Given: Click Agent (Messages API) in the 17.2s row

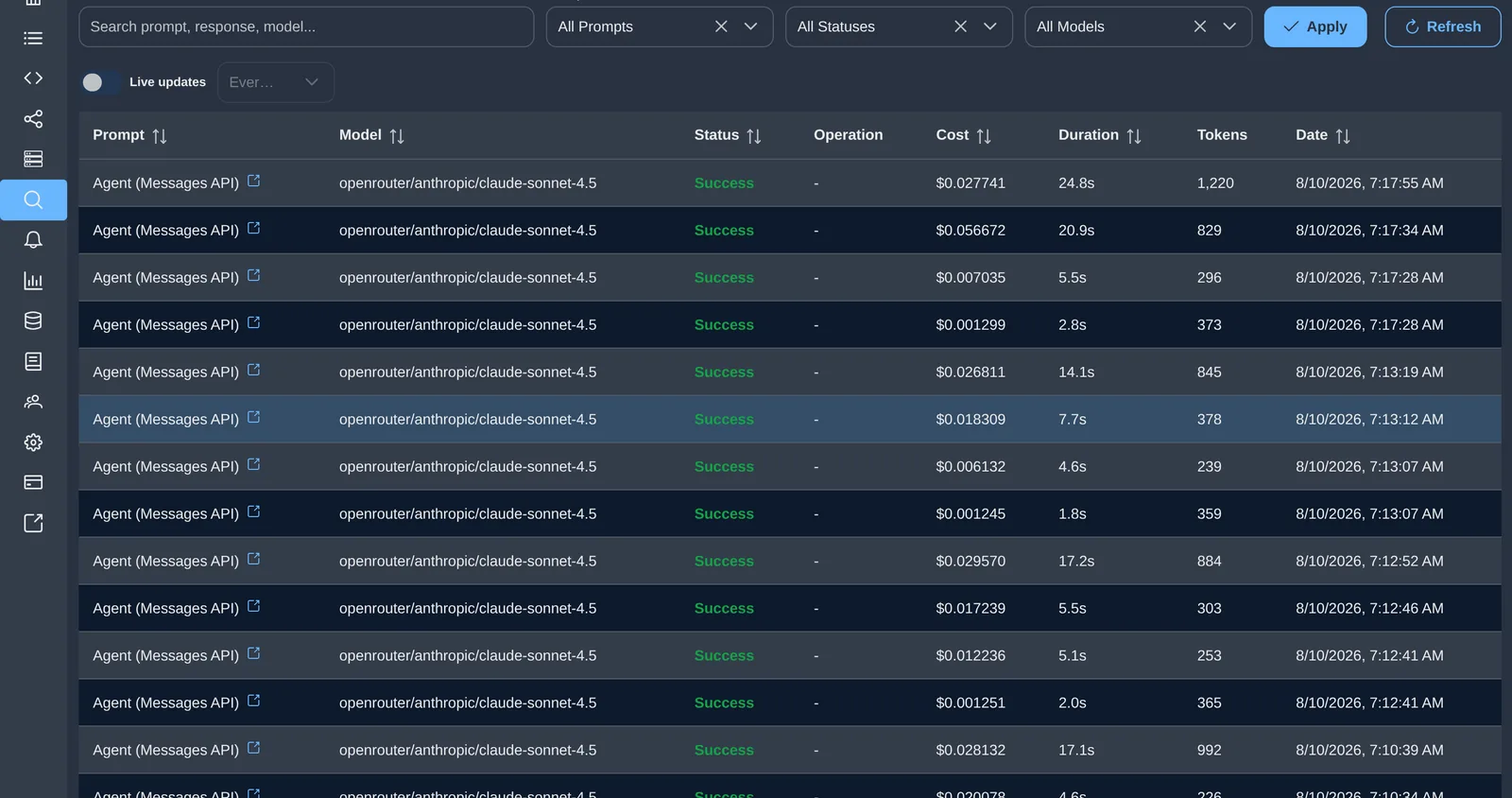Looking at the screenshot, I should (165, 561).
